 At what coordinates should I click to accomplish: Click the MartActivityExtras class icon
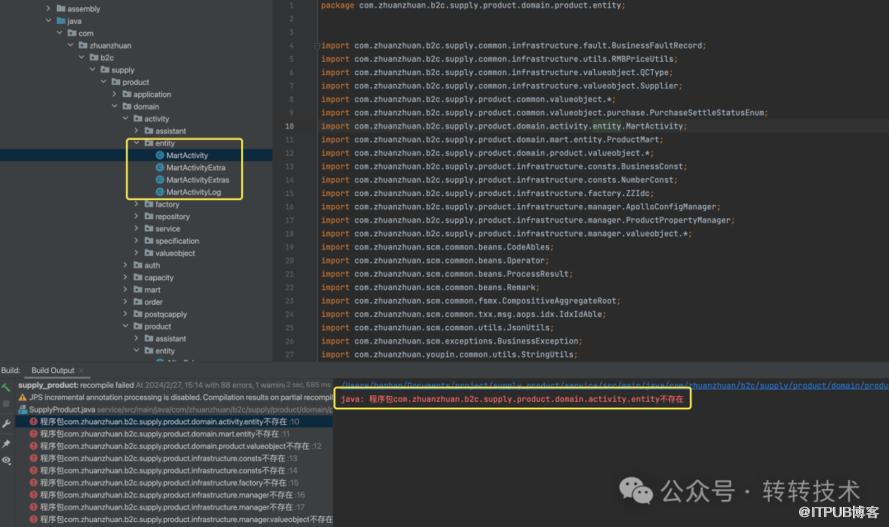[160, 180]
